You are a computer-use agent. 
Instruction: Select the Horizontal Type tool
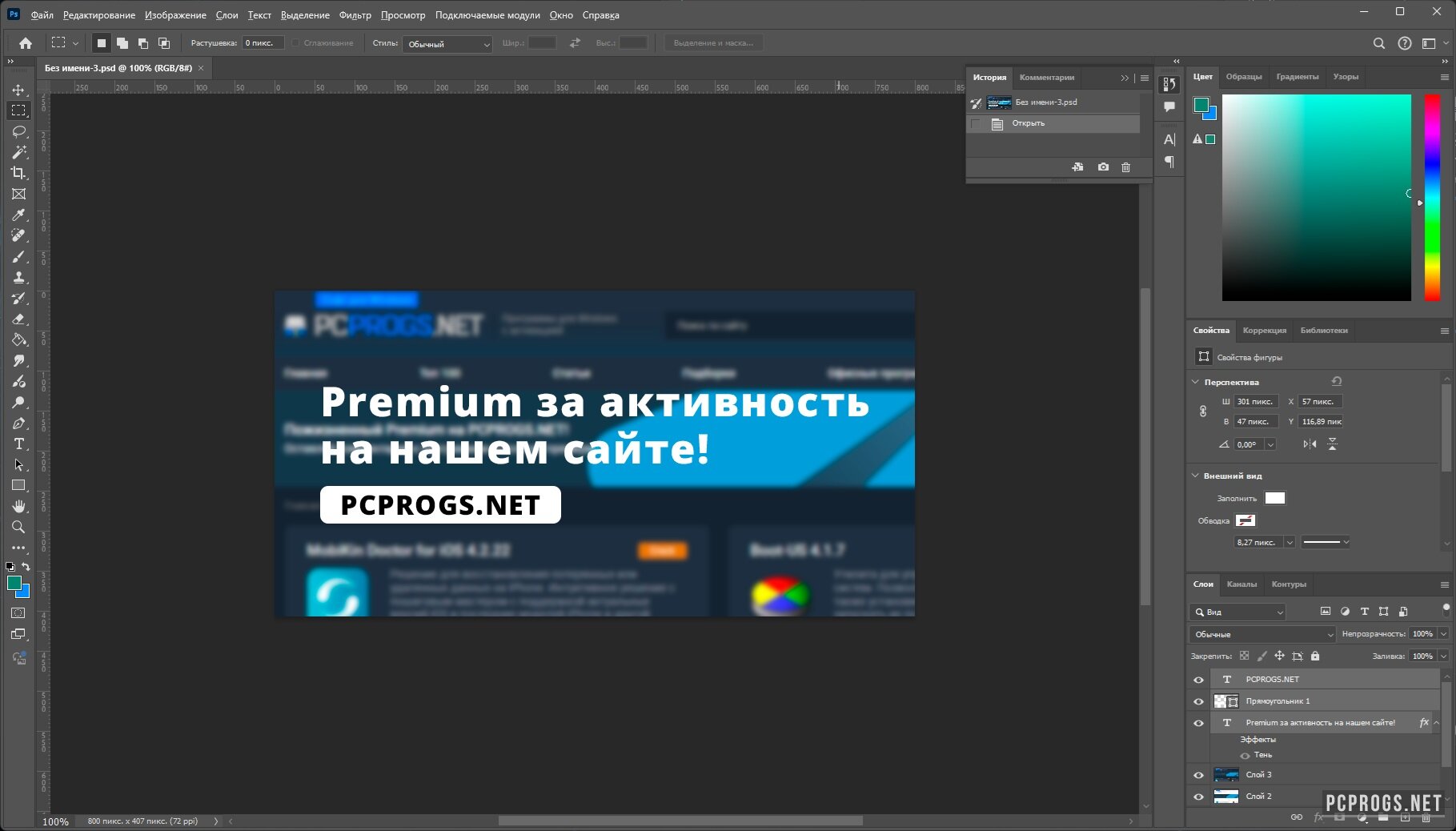[18, 444]
